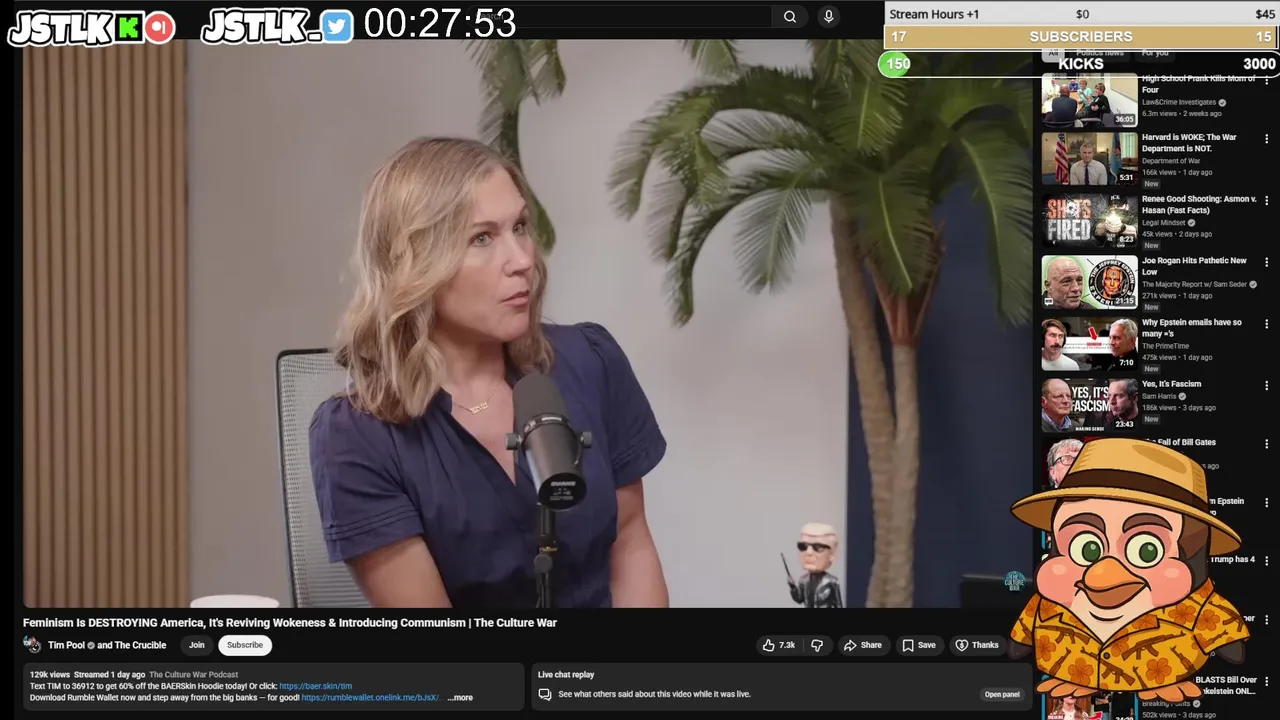
Task: Click 'Joe Rogan Hits Pathetic New Low' title
Action: [1194, 266]
